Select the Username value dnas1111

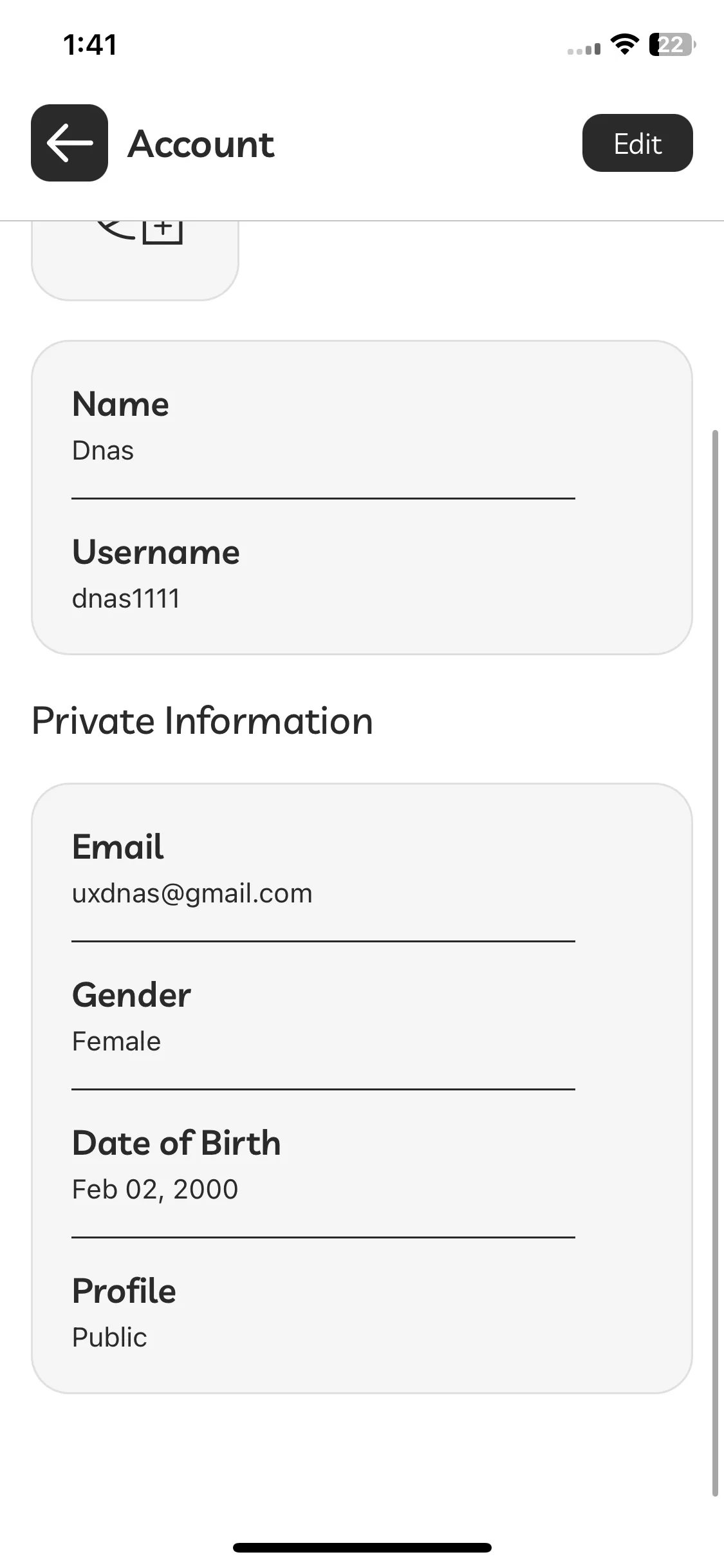[126, 599]
